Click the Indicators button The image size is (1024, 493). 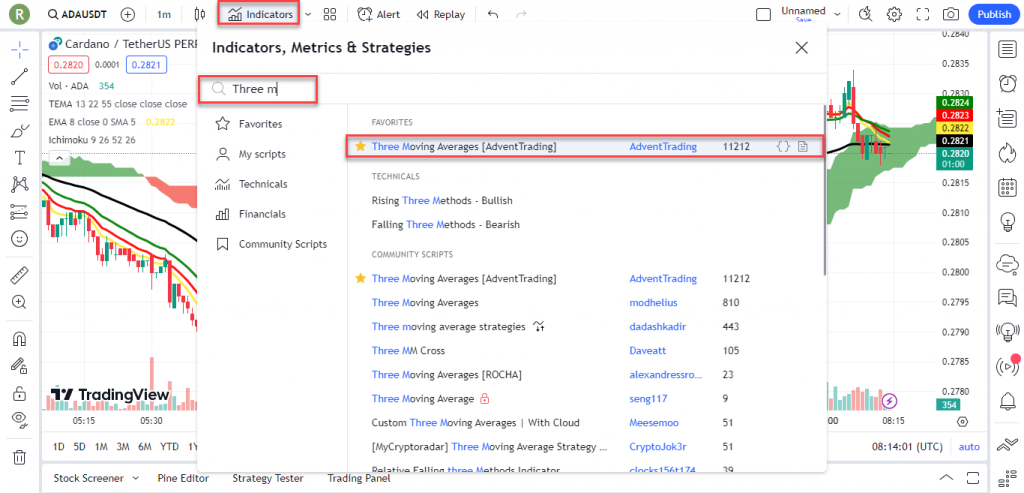pyautogui.click(x=259, y=14)
